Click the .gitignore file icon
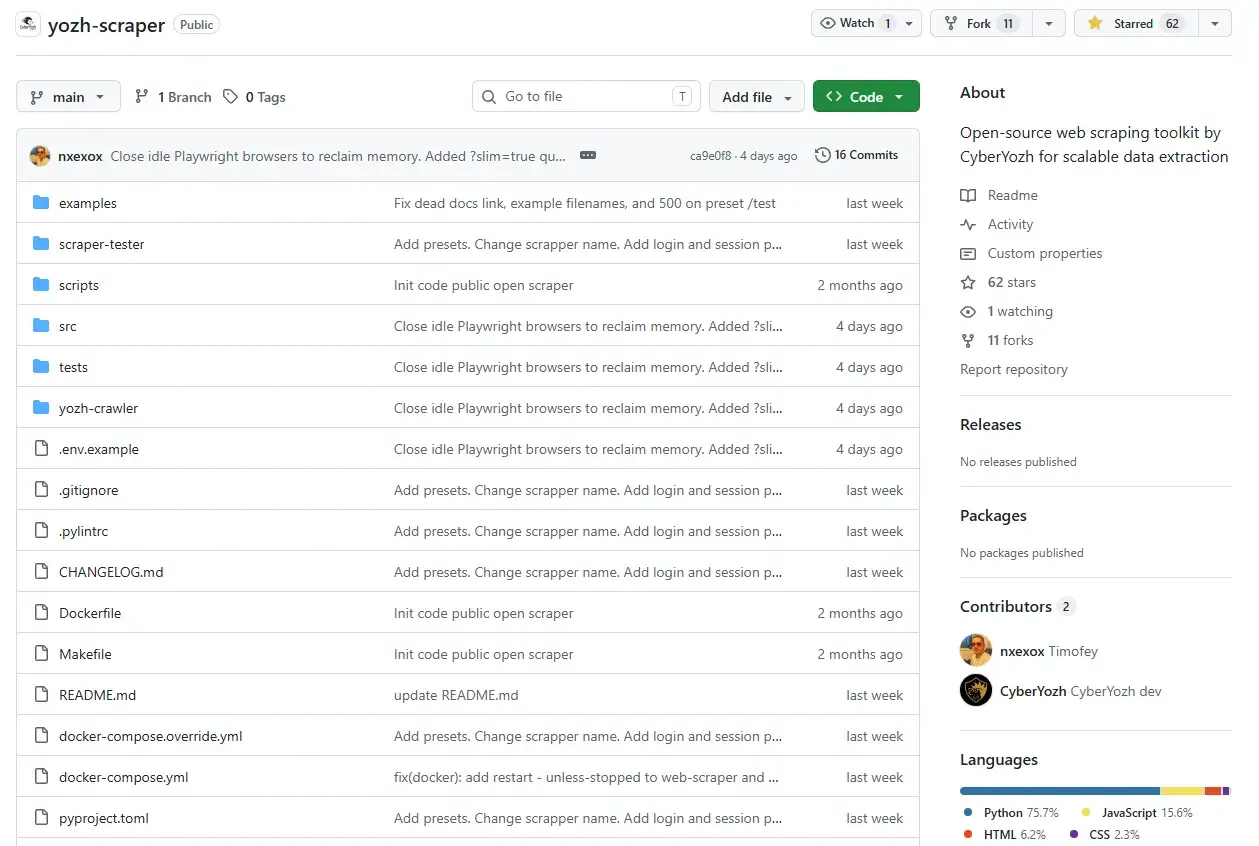The height and width of the screenshot is (846, 1259). click(41, 490)
